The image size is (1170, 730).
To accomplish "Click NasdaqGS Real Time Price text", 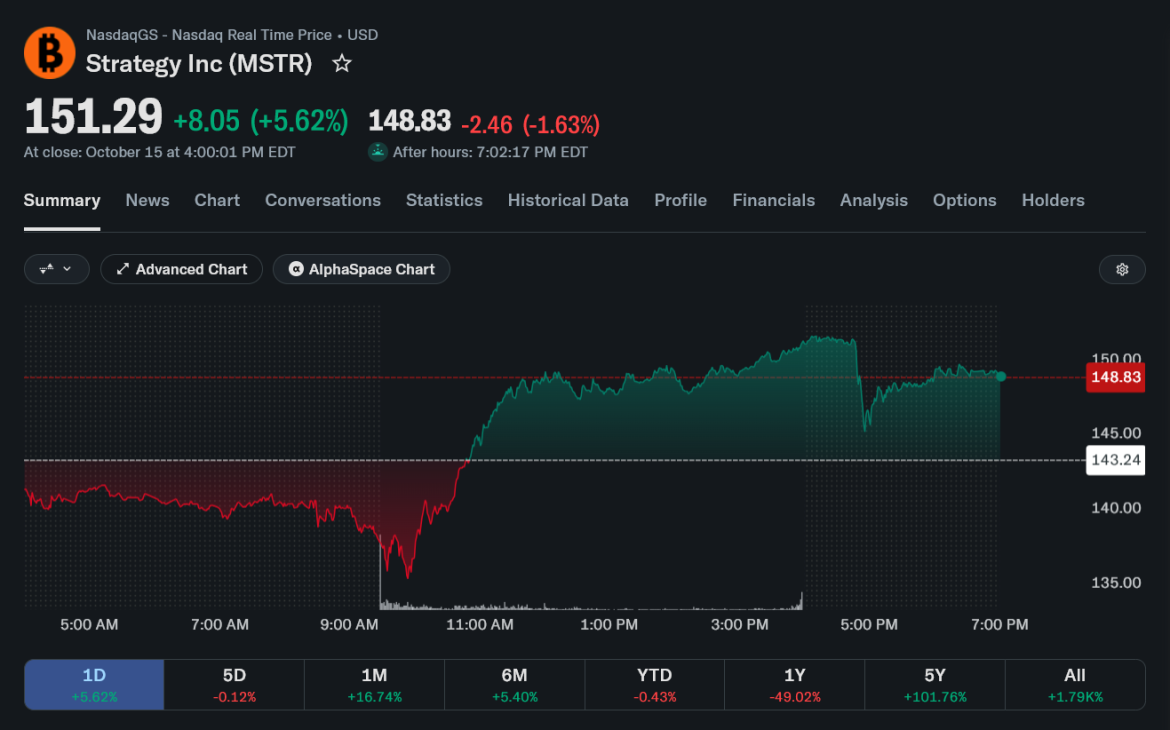I will [x=232, y=35].
